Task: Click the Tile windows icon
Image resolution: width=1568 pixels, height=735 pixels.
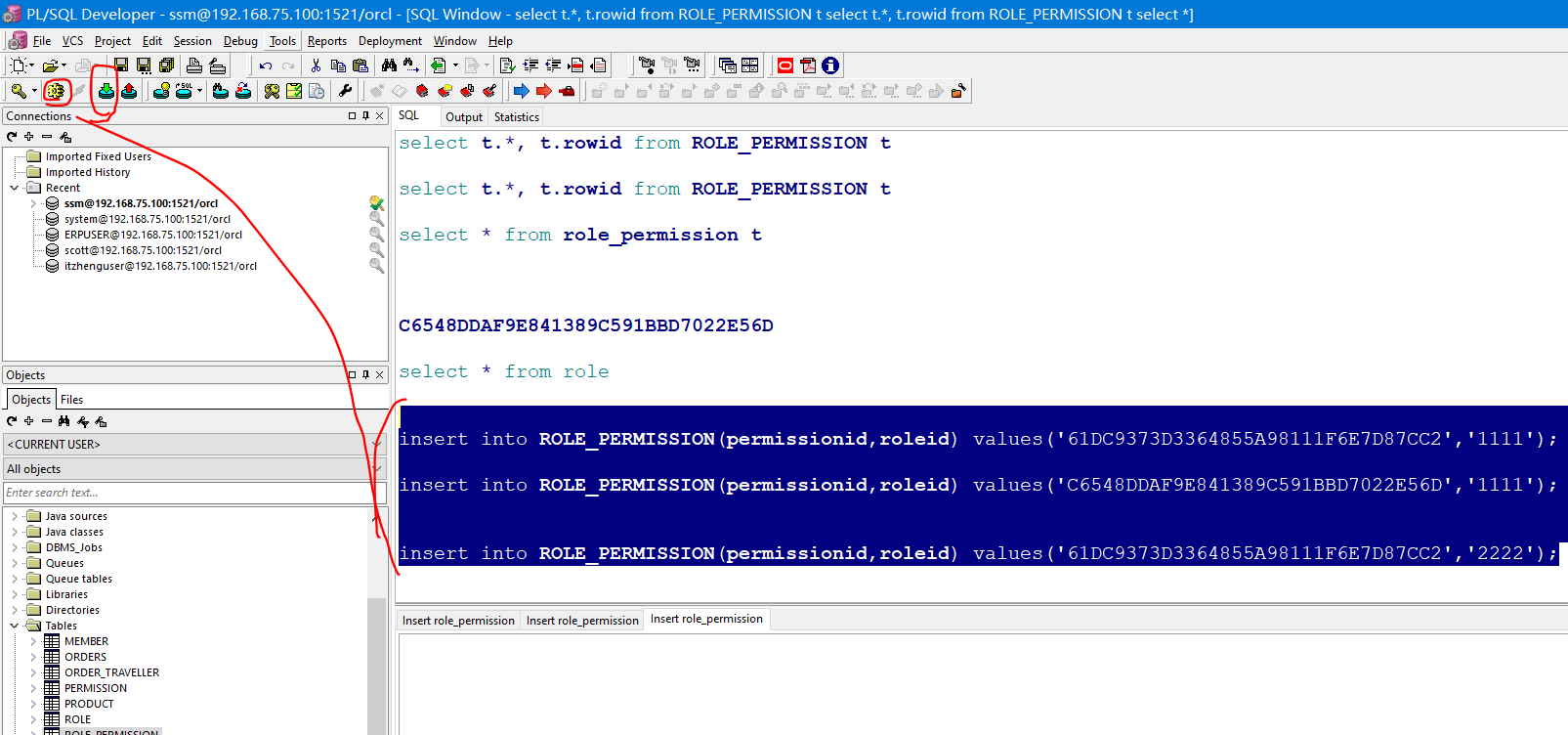Action: 750,65
